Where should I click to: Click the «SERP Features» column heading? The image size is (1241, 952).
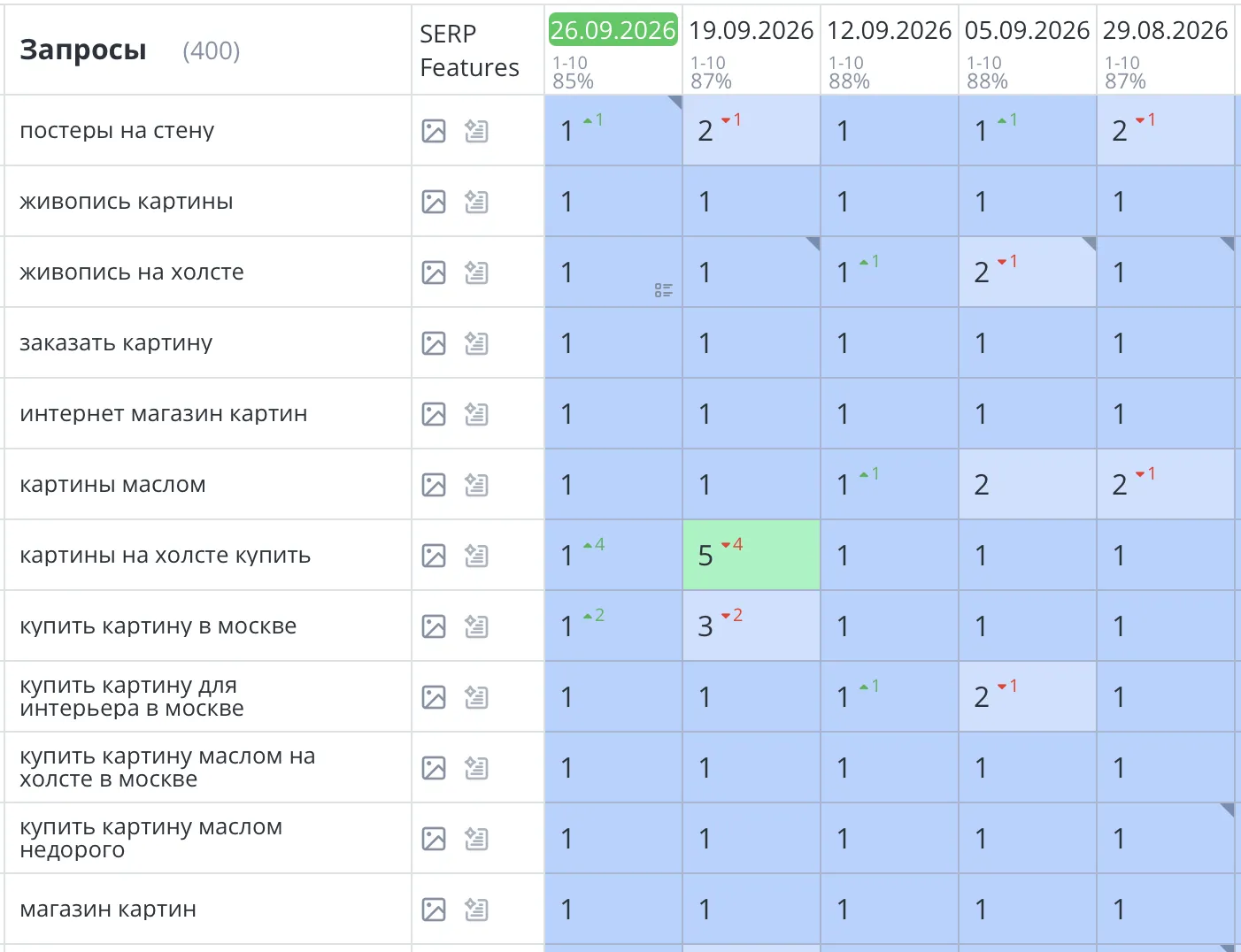[469, 50]
